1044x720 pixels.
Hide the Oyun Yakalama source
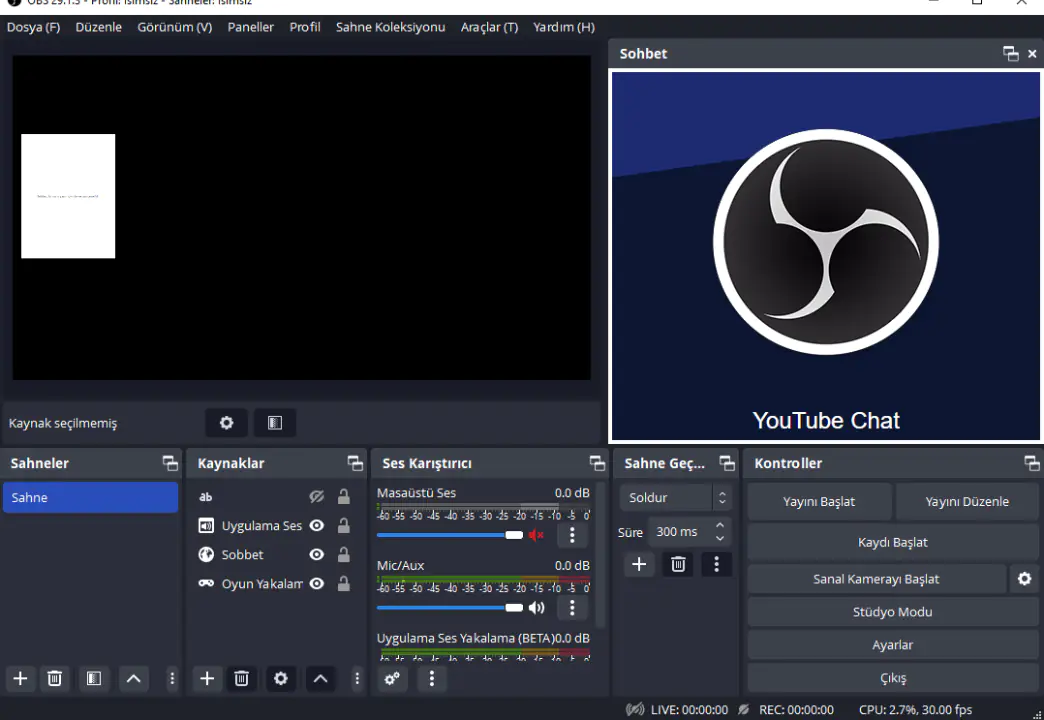tap(317, 583)
